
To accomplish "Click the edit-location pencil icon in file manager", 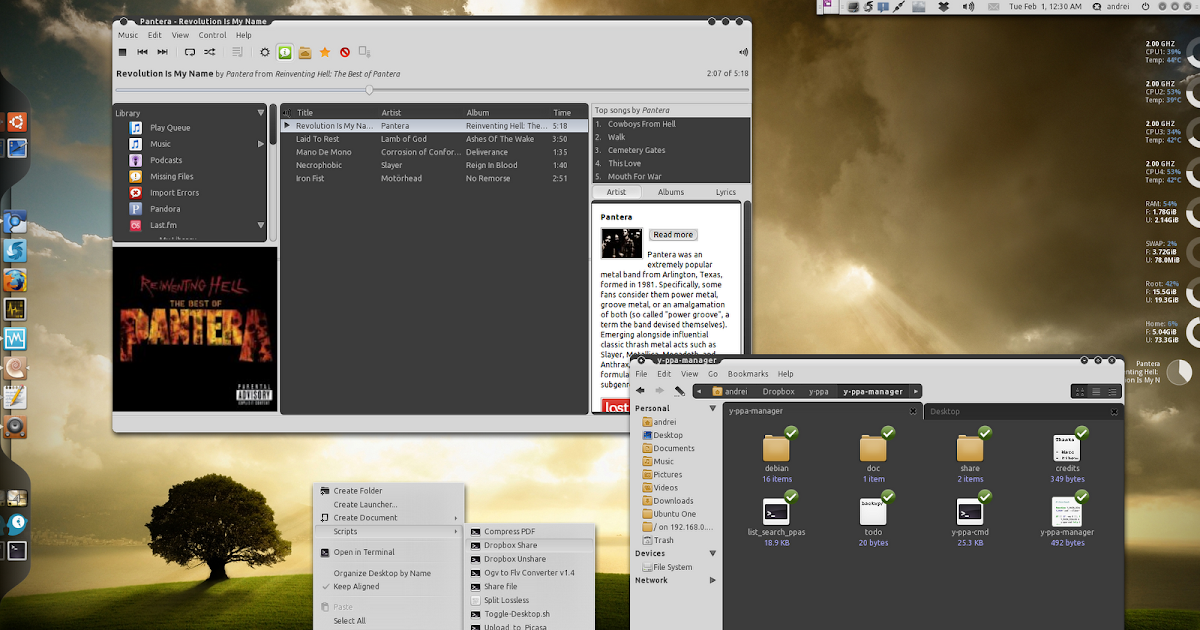I will tap(681, 391).
